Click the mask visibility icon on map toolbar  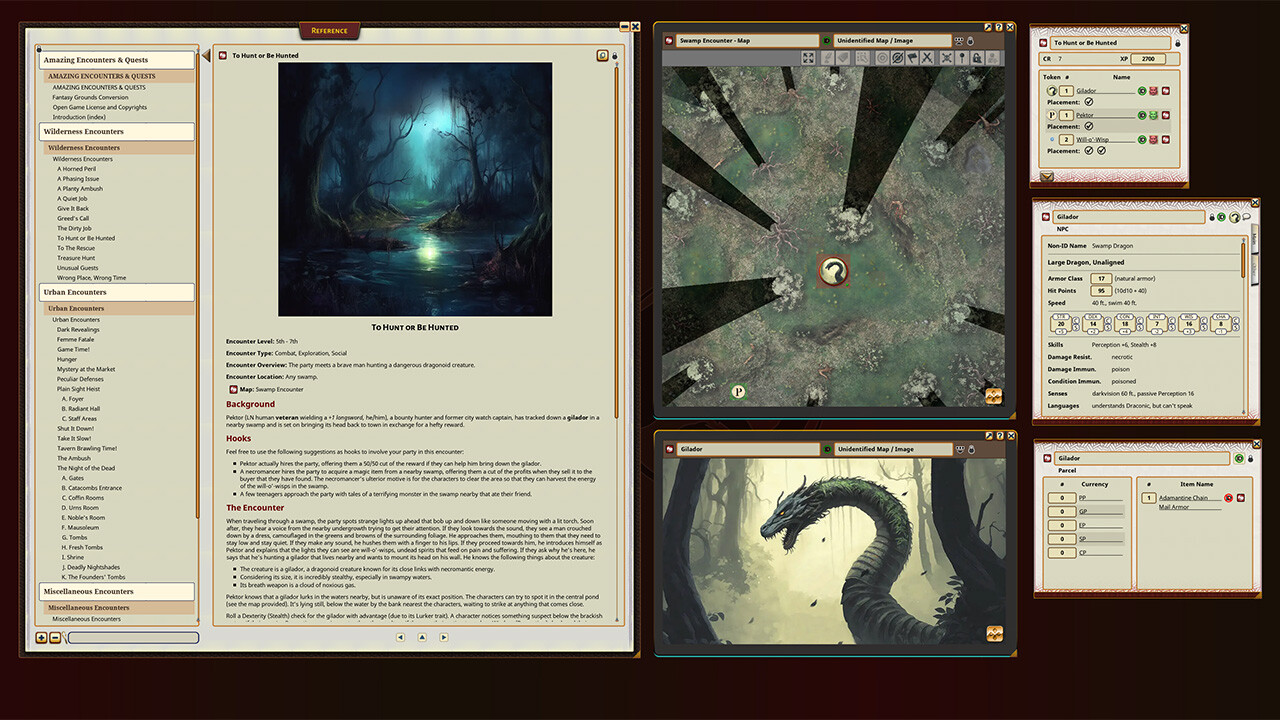click(896, 58)
